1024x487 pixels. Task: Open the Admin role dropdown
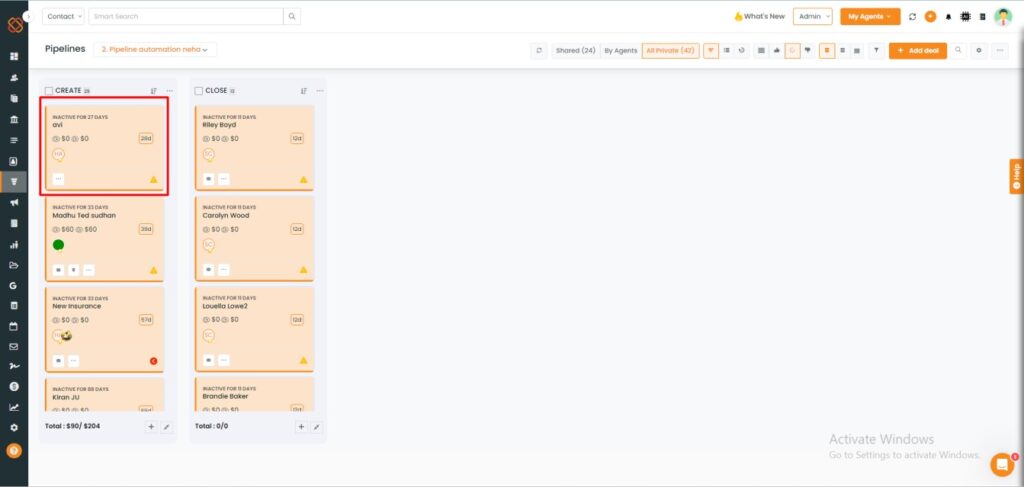point(812,16)
